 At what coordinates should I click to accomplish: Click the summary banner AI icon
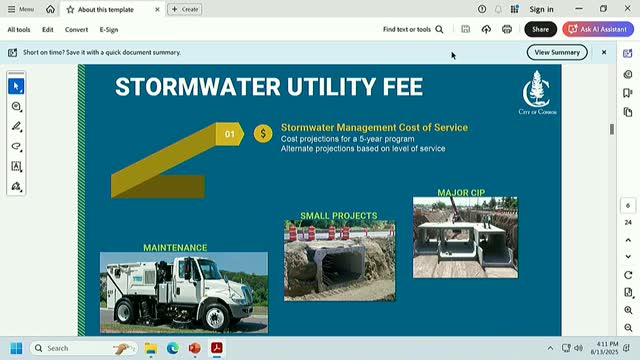13,52
